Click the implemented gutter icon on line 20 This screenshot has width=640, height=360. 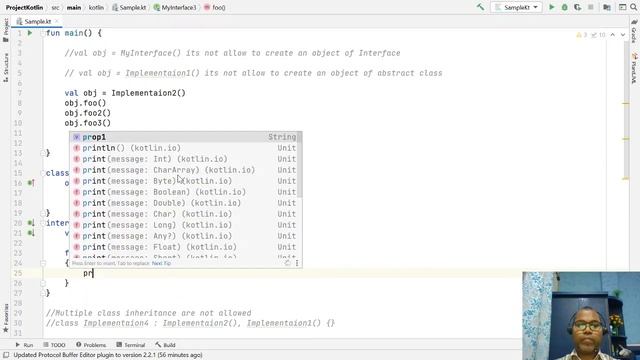(x=31, y=223)
